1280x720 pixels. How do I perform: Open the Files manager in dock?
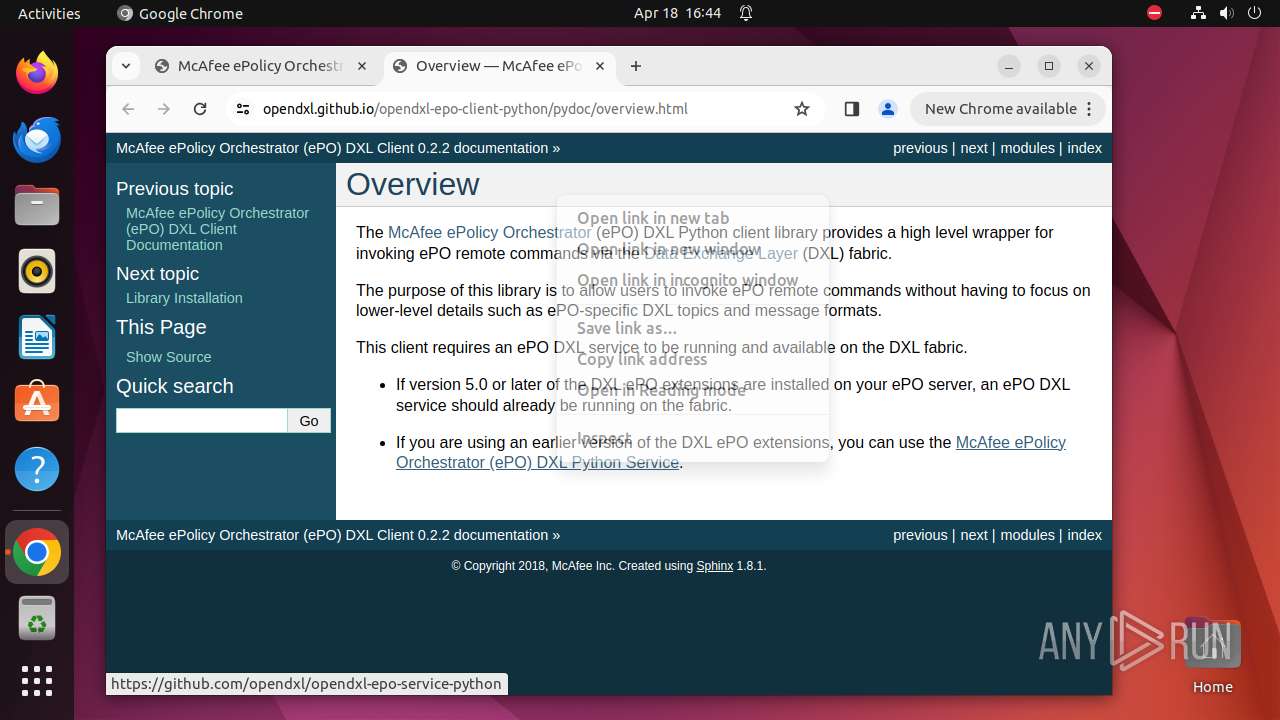click(37, 205)
